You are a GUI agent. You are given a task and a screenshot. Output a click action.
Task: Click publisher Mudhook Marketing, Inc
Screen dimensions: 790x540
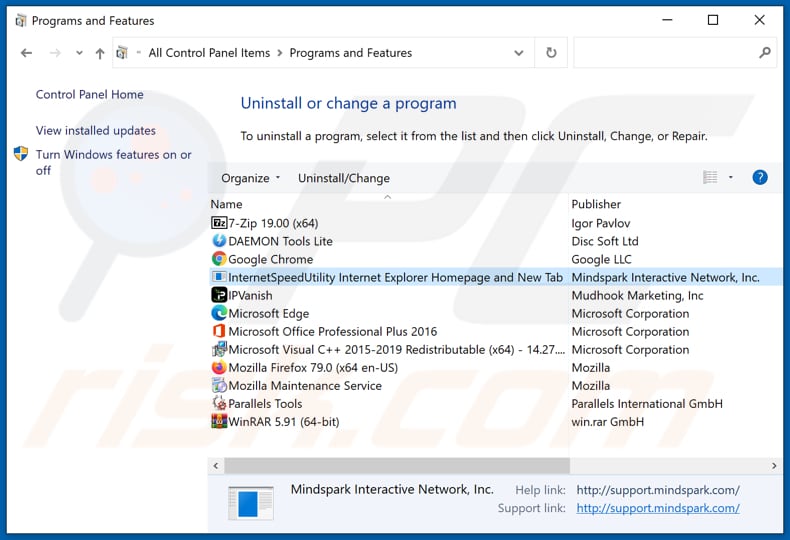pos(637,295)
